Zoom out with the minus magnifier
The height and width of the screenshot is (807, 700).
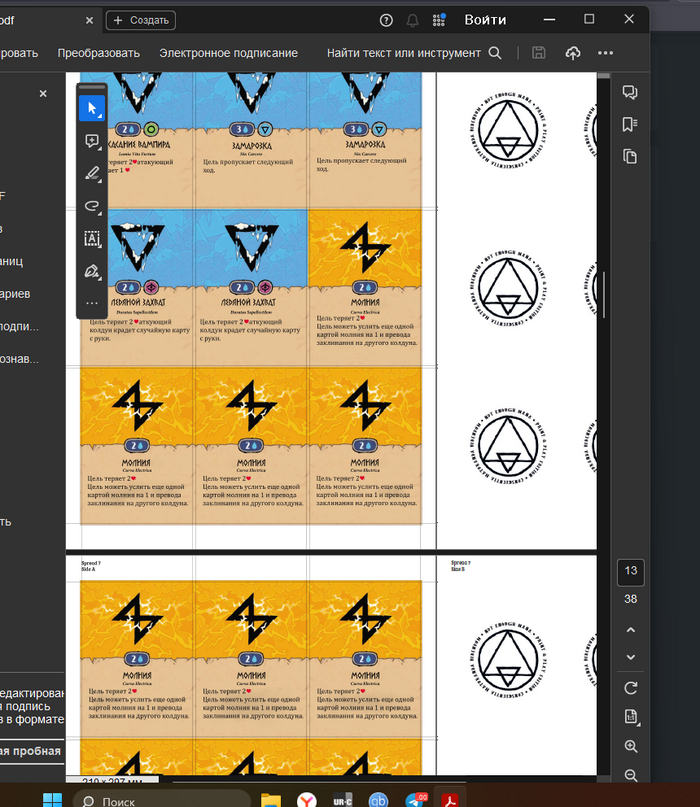click(x=631, y=775)
